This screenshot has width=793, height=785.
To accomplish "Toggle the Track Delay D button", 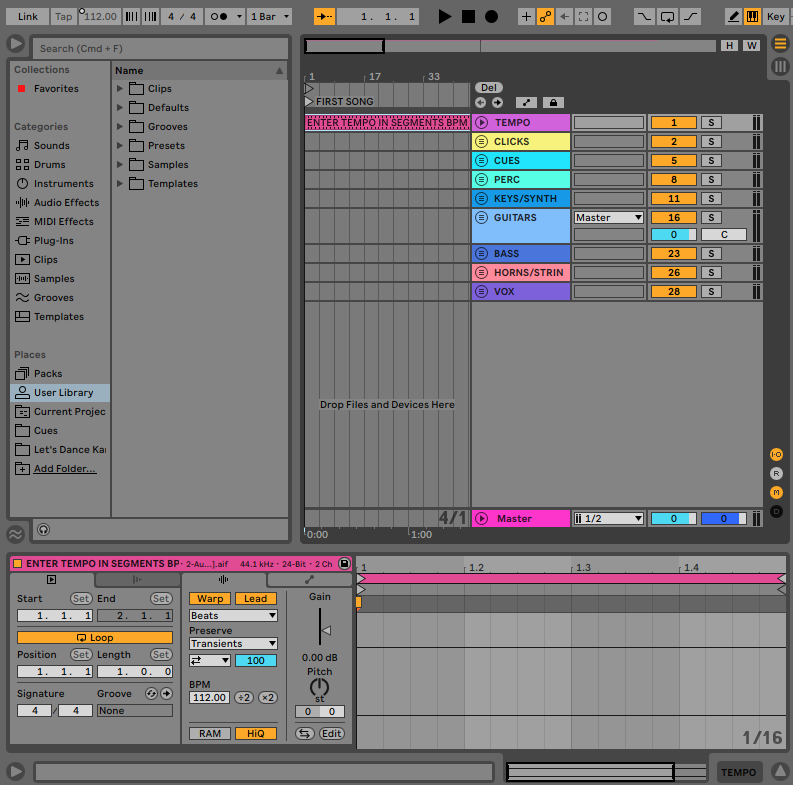I will pos(776,511).
